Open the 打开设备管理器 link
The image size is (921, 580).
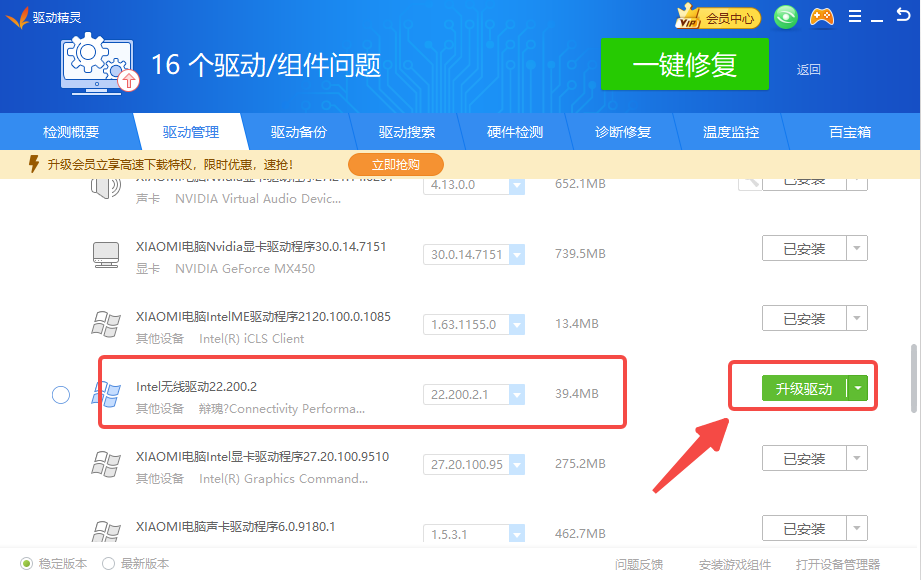click(x=838, y=565)
